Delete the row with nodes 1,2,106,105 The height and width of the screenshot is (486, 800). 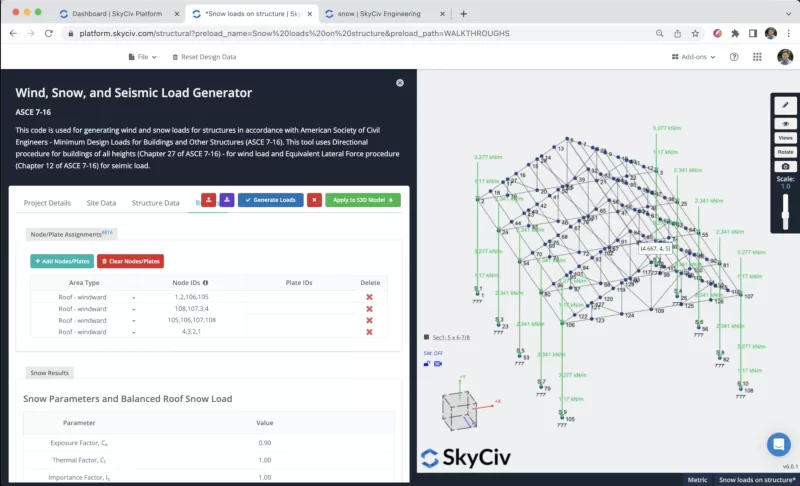pos(369,297)
